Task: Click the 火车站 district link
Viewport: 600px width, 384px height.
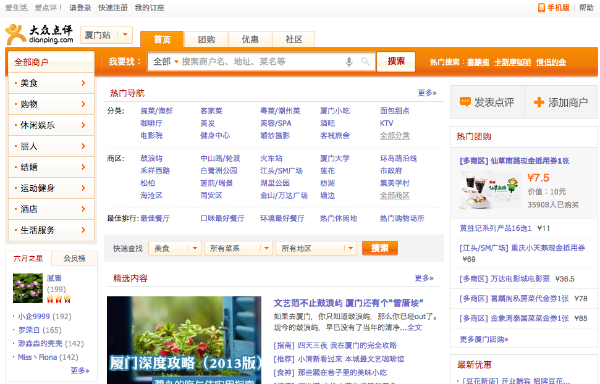Action: coord(271,158)
